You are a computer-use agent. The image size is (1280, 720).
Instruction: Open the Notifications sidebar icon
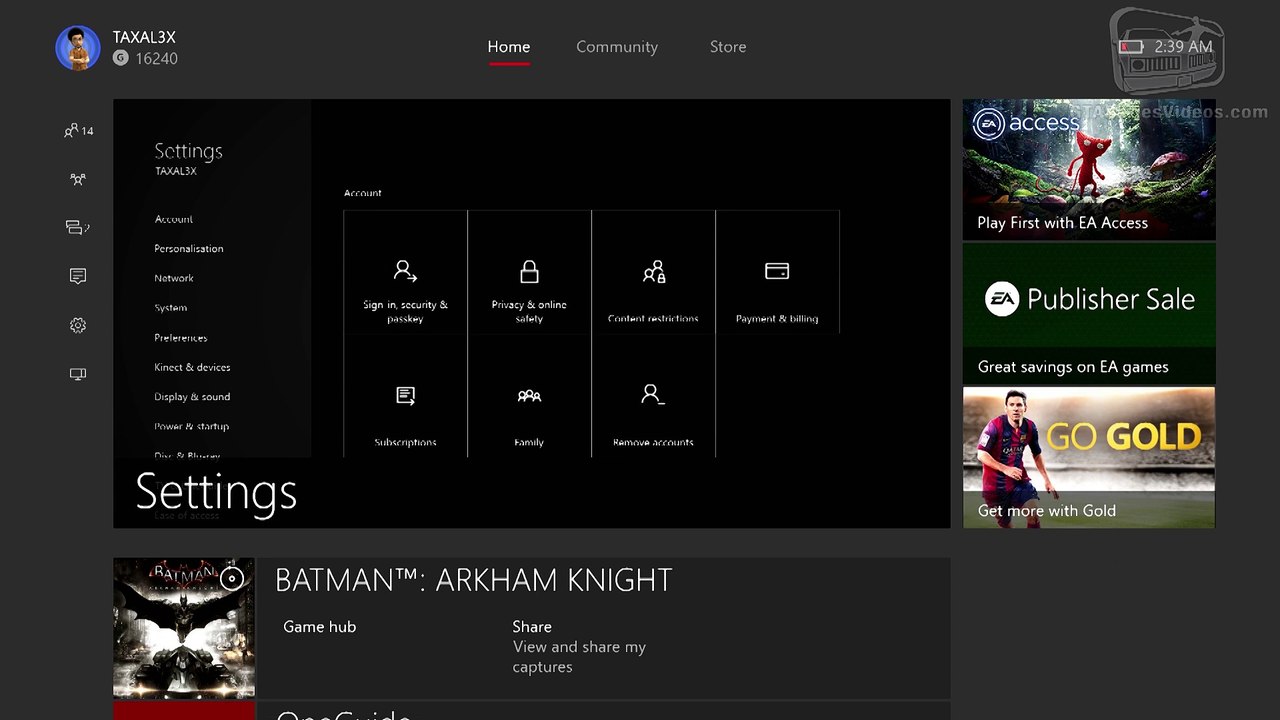78,276
